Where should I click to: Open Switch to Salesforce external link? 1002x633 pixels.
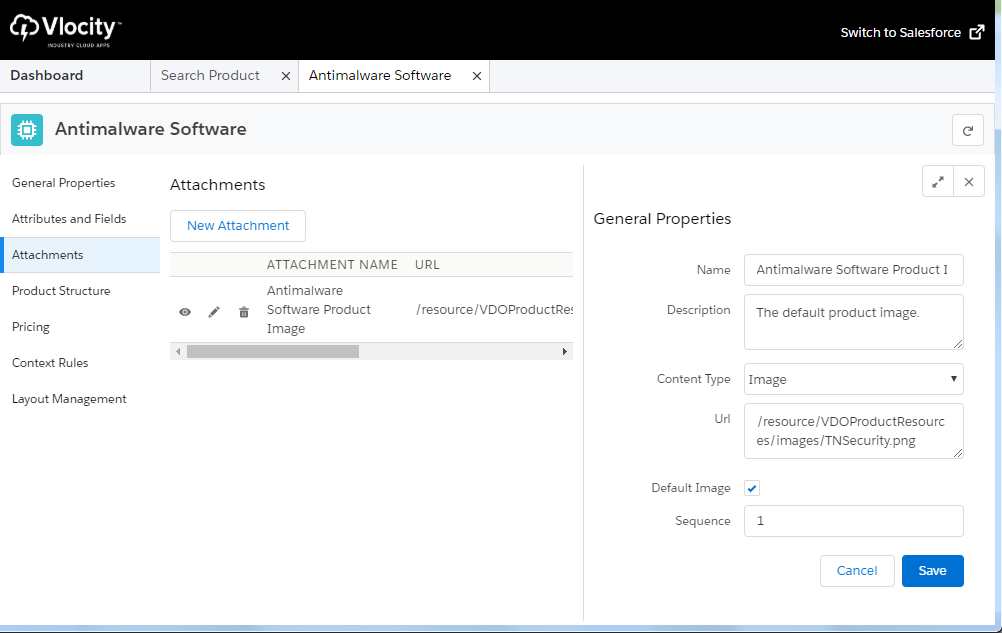[x=912, y=33]
